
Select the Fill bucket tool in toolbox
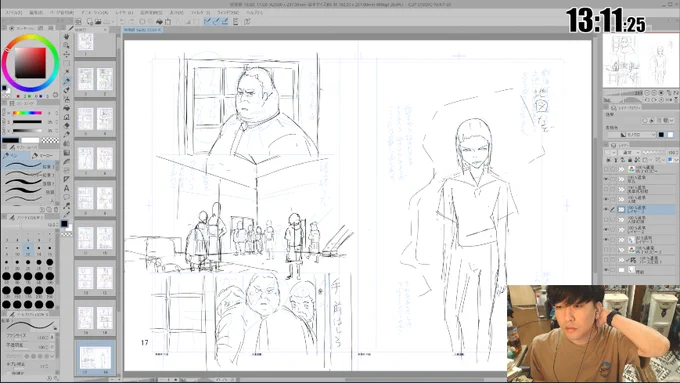pyautogui.click(x=66, y=108)
